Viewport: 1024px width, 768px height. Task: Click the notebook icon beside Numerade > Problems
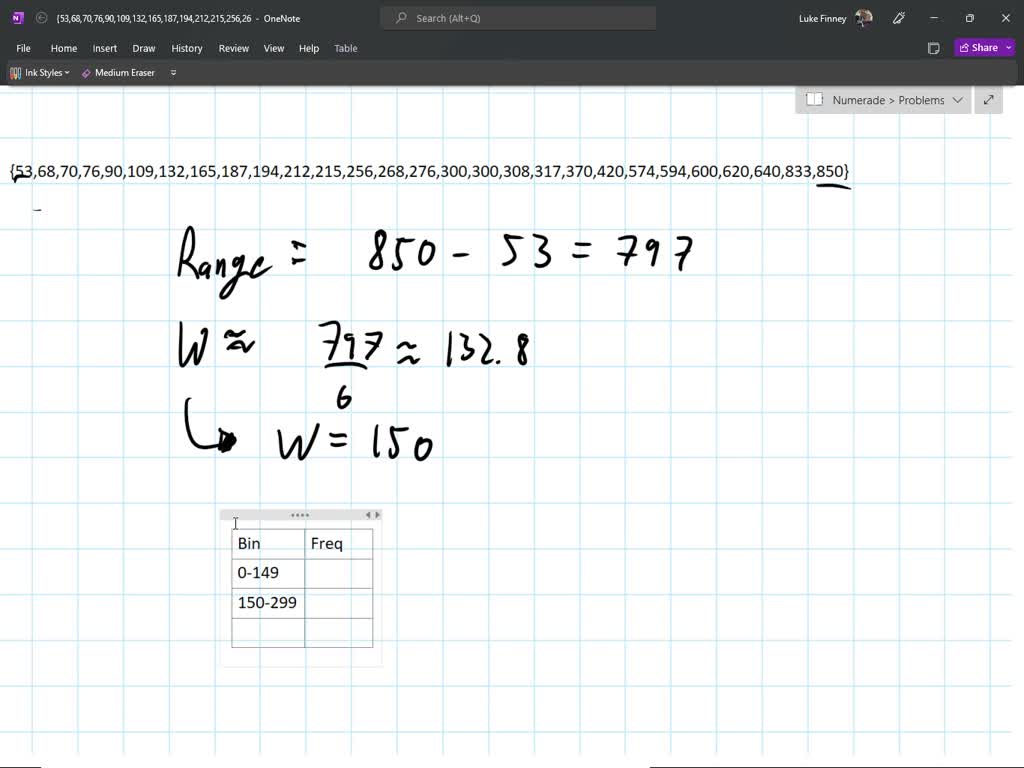click(x=817, y=100)
